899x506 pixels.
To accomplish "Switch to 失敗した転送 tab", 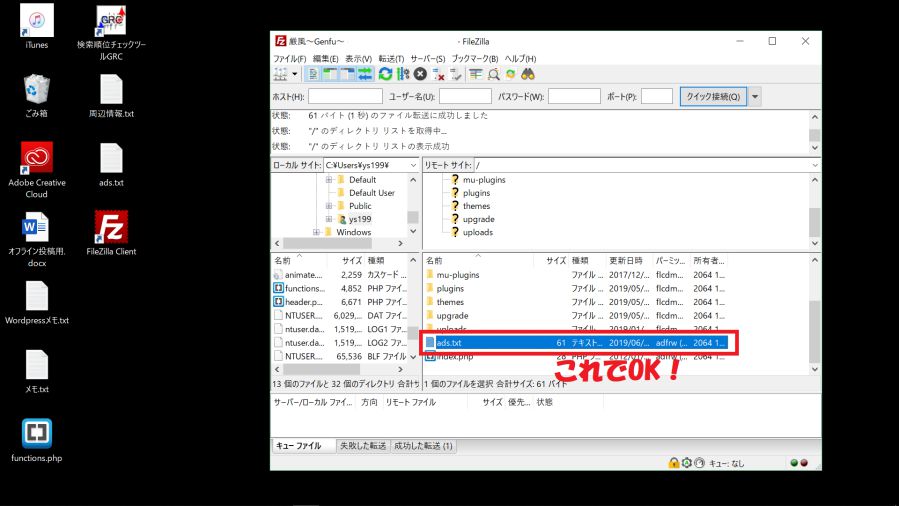I will (362, 446).
